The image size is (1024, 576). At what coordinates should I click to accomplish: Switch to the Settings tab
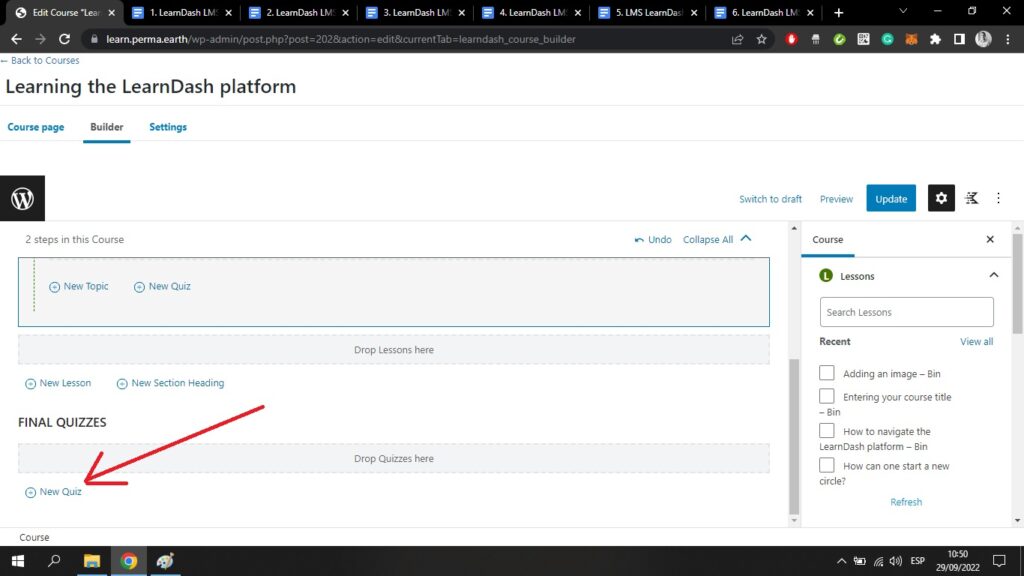[x=168, y=127]
